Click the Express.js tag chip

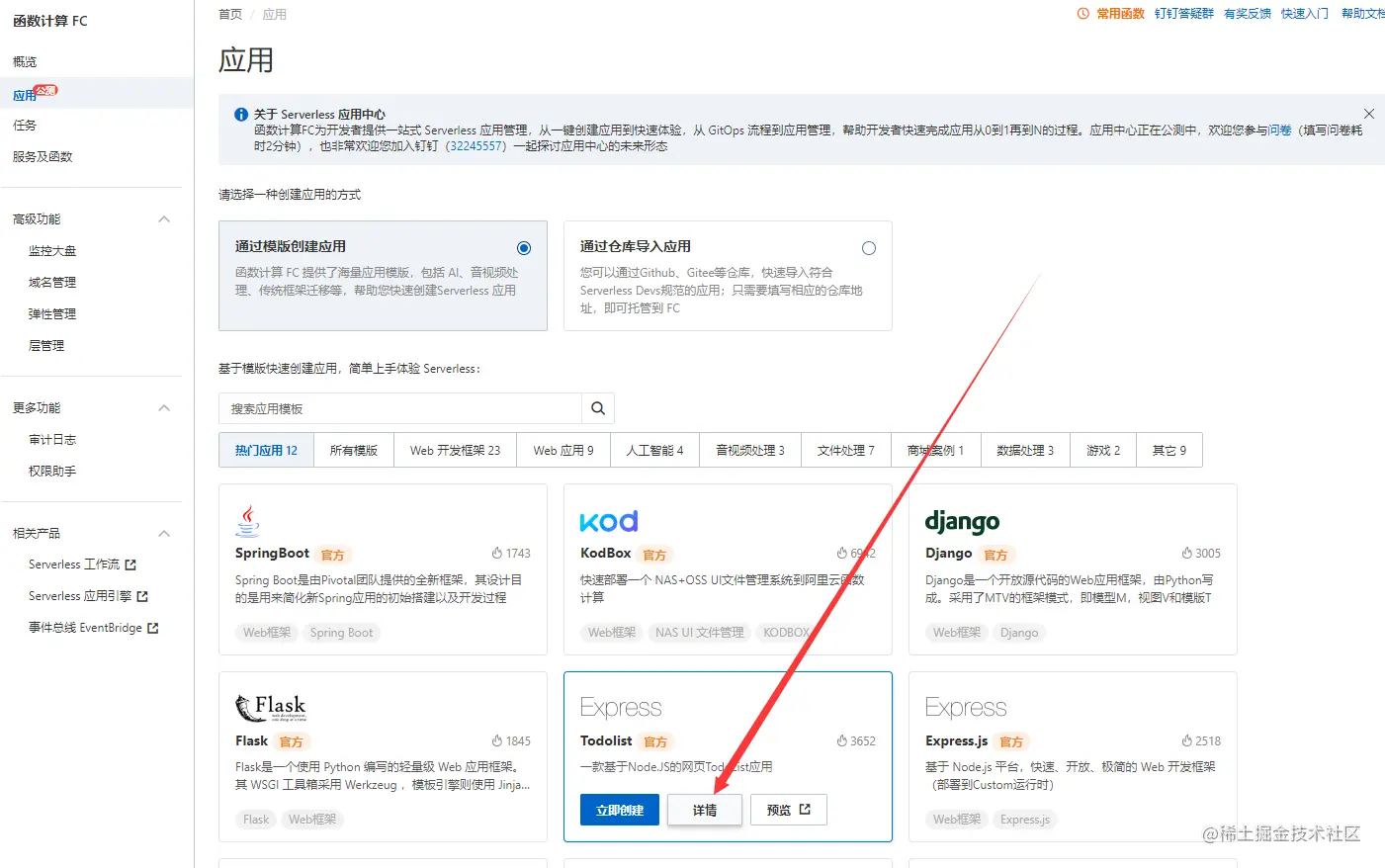click(x=1024, y=820)
